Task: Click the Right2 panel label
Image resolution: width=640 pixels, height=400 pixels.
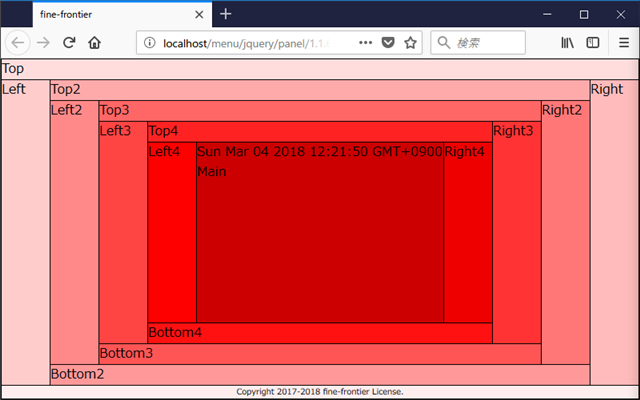Action: [x=562, y=110]
